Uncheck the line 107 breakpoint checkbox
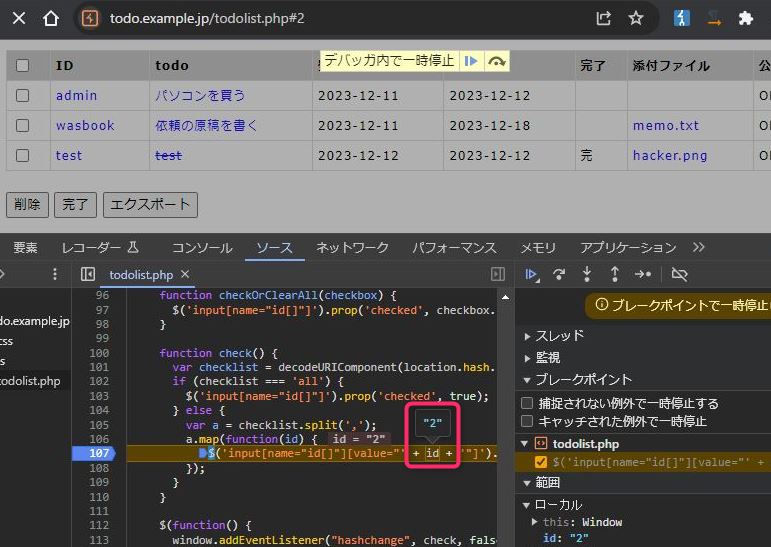Viewport: 771px width, 547px height. 540,462
